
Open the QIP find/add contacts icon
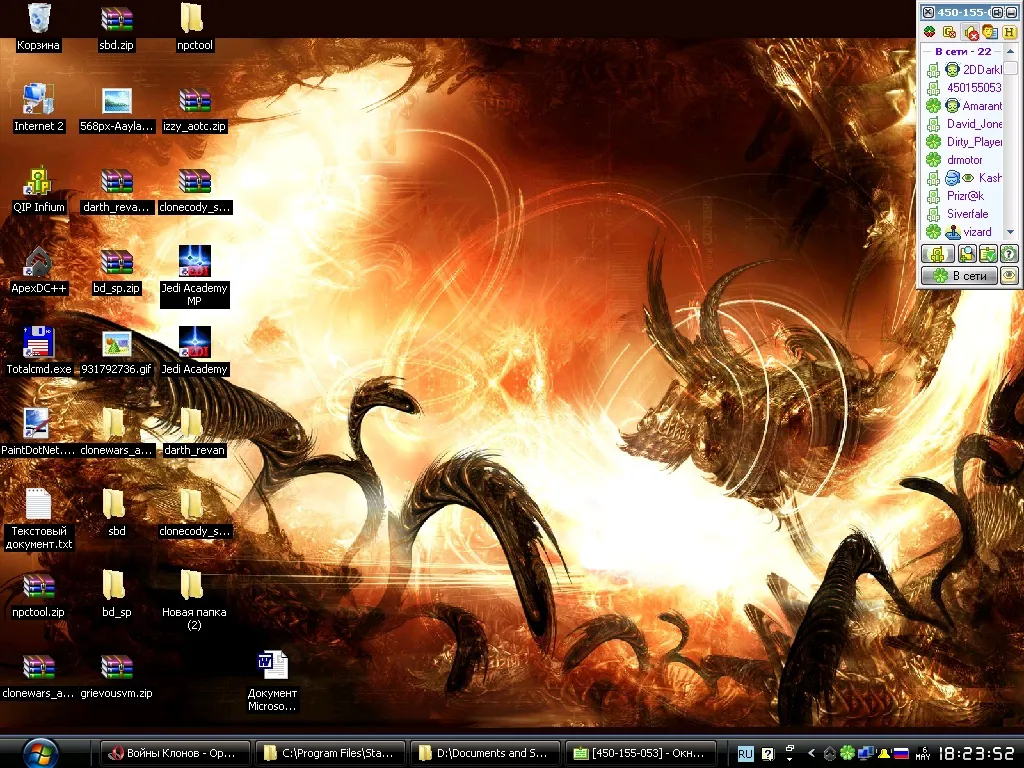coord(967,253)
